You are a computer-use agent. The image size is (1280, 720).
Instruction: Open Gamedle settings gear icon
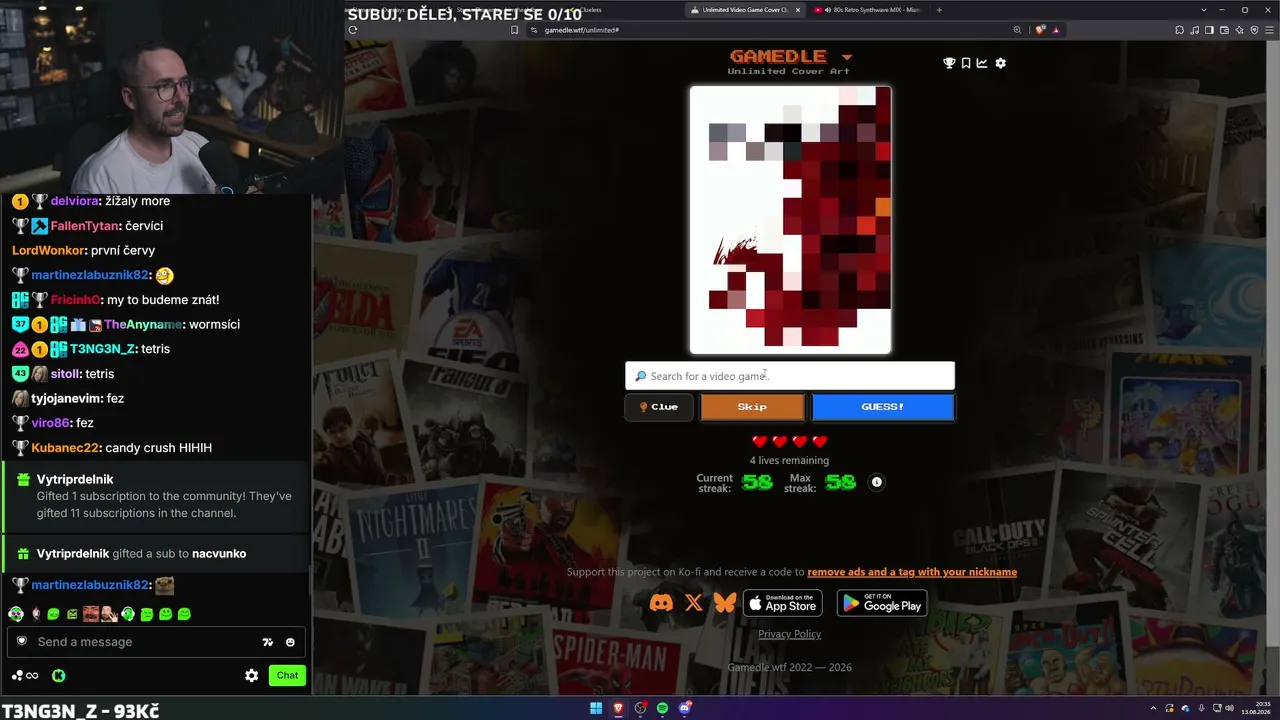[1000, 63]
